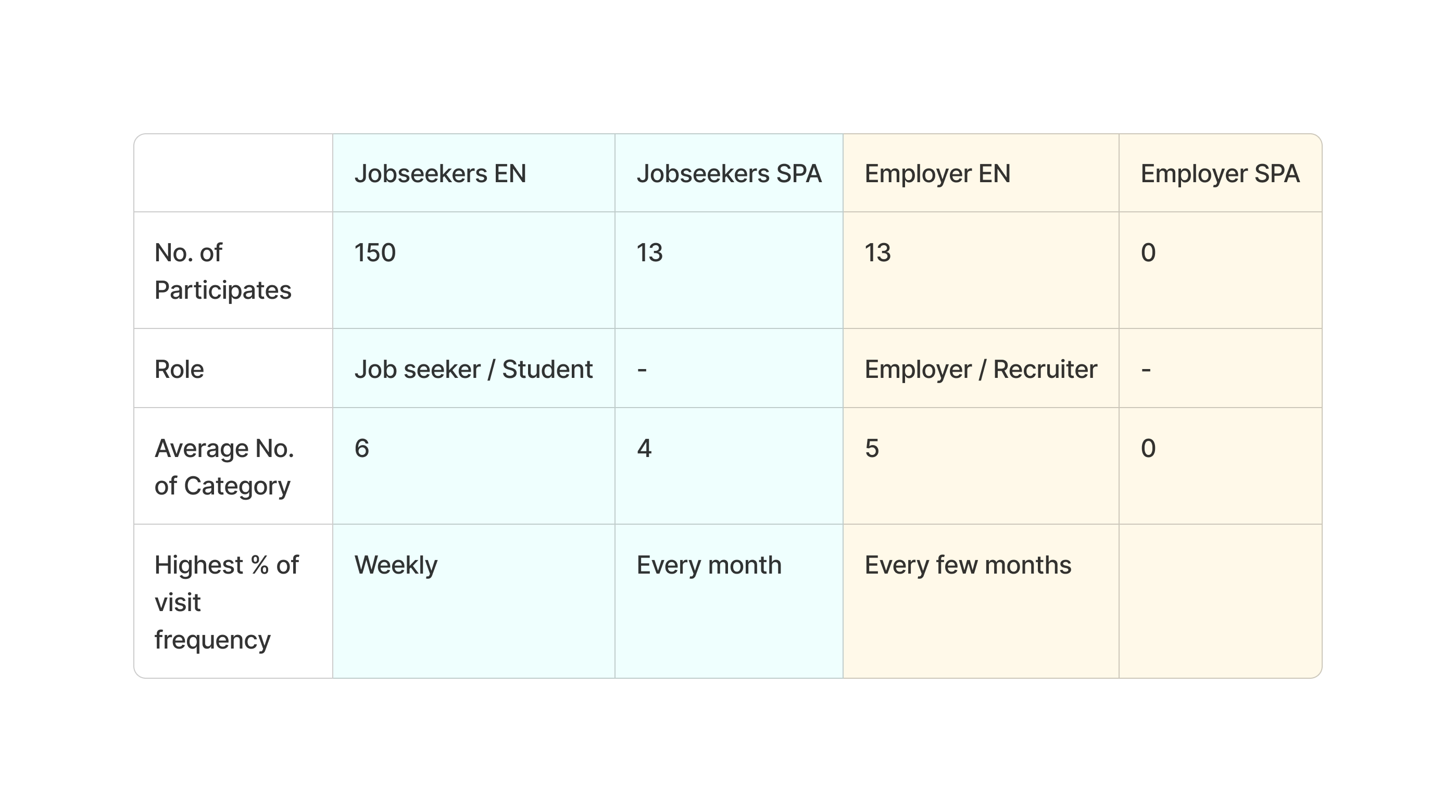Viewport: 1456px width, 812px height.
Task: Click the Every month cell
Action: (709, 565)
